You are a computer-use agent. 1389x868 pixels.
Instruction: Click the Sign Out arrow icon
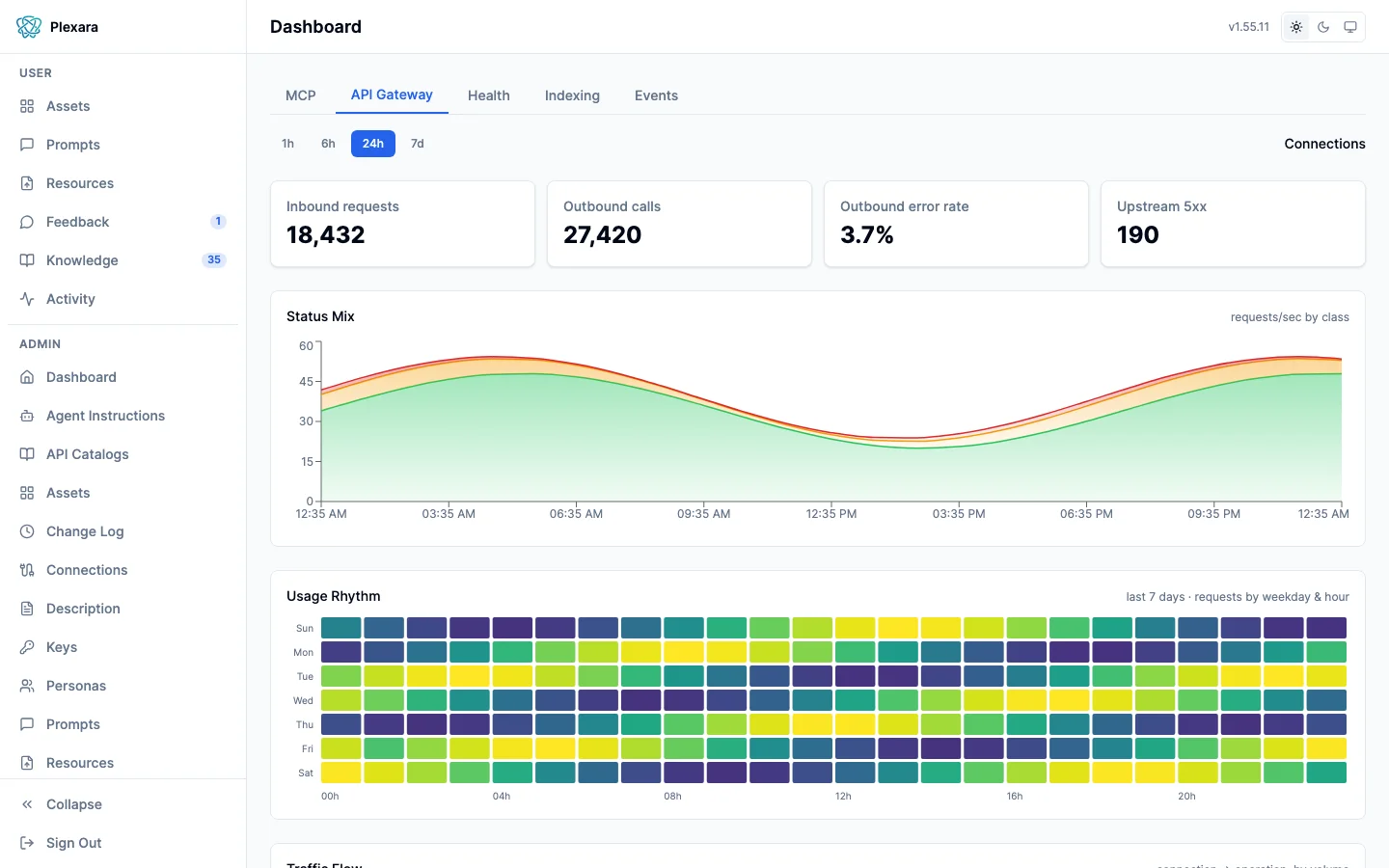pos(27,843)
